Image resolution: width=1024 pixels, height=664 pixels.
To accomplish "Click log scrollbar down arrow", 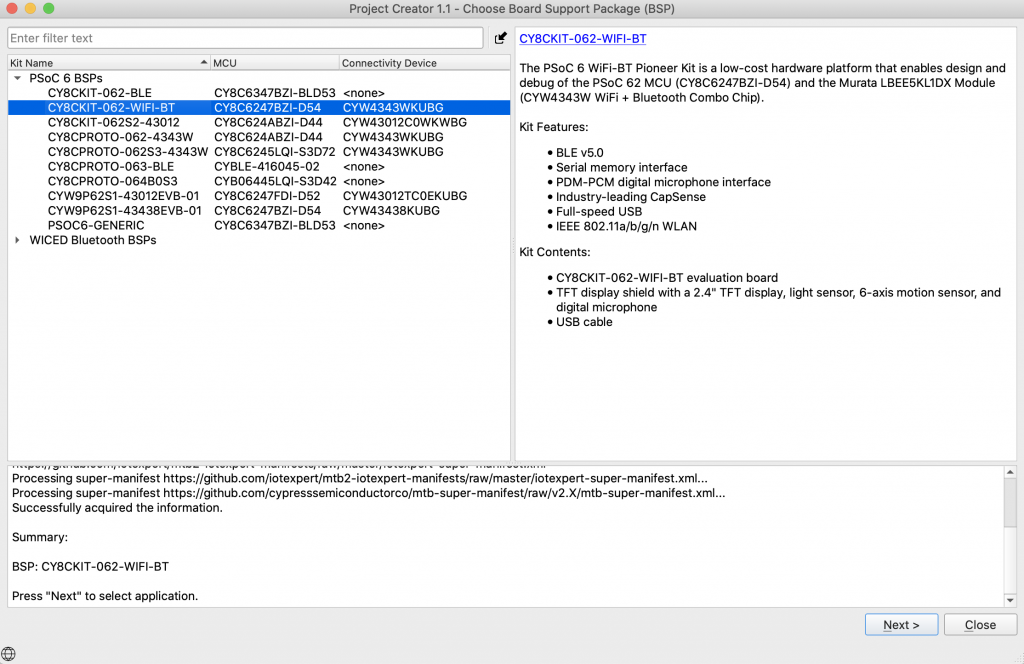I will tap(1010, 600).
